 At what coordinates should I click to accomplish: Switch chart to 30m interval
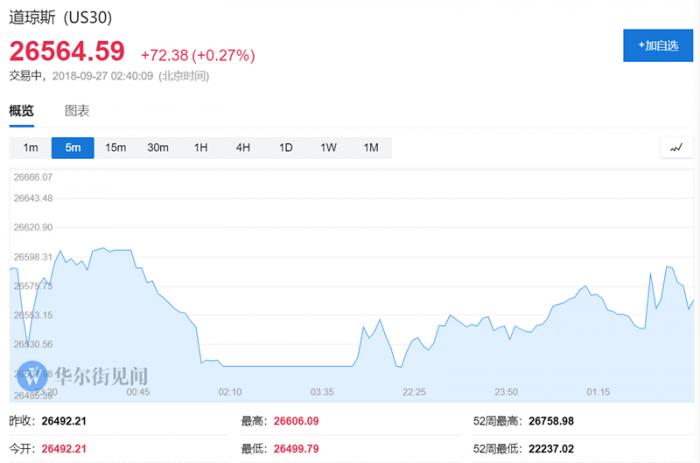click(x=158, y=148)
